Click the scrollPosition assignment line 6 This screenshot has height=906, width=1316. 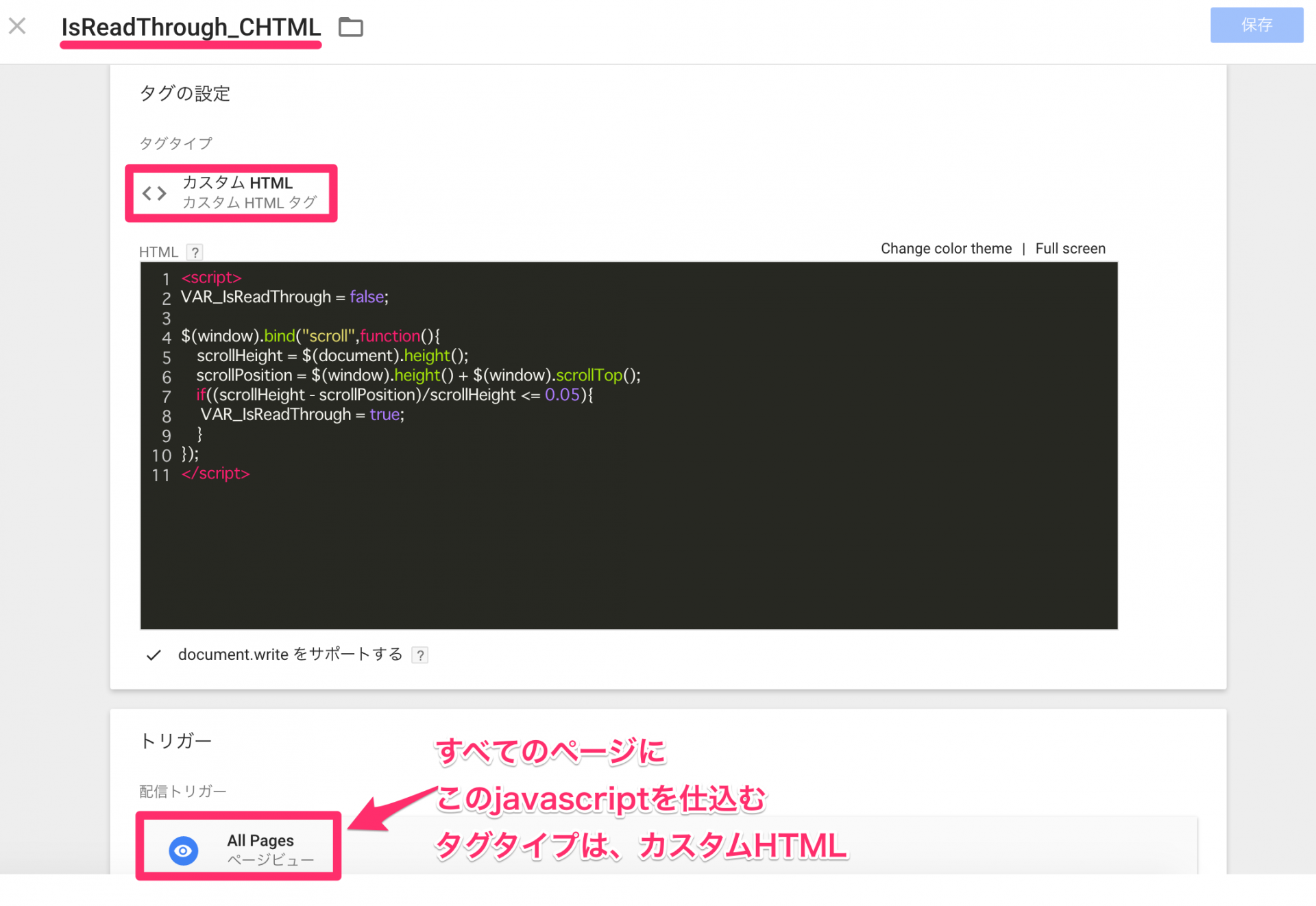point(418,376)
